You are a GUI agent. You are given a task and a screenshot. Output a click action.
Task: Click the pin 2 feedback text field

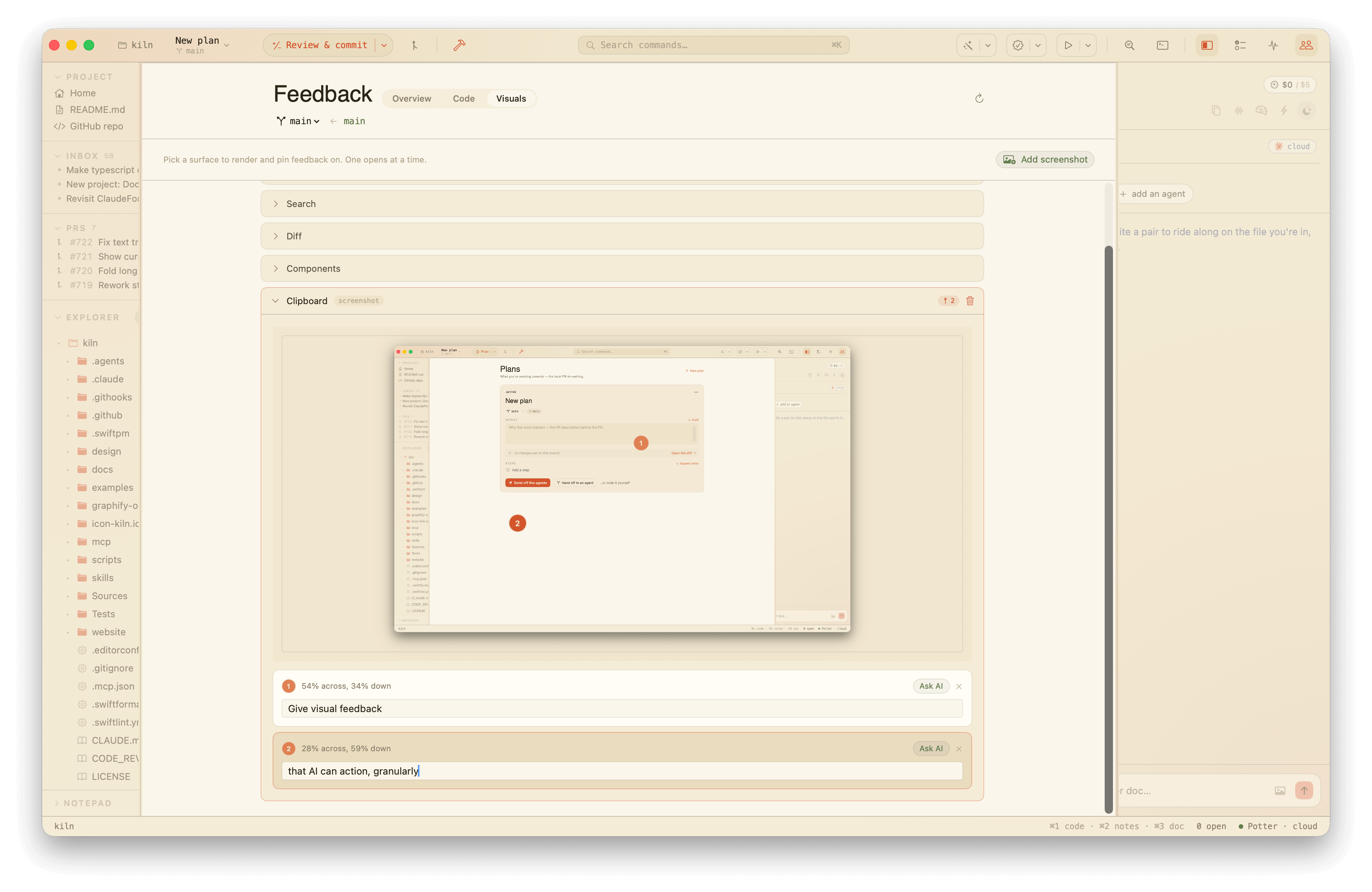(622, 771)
